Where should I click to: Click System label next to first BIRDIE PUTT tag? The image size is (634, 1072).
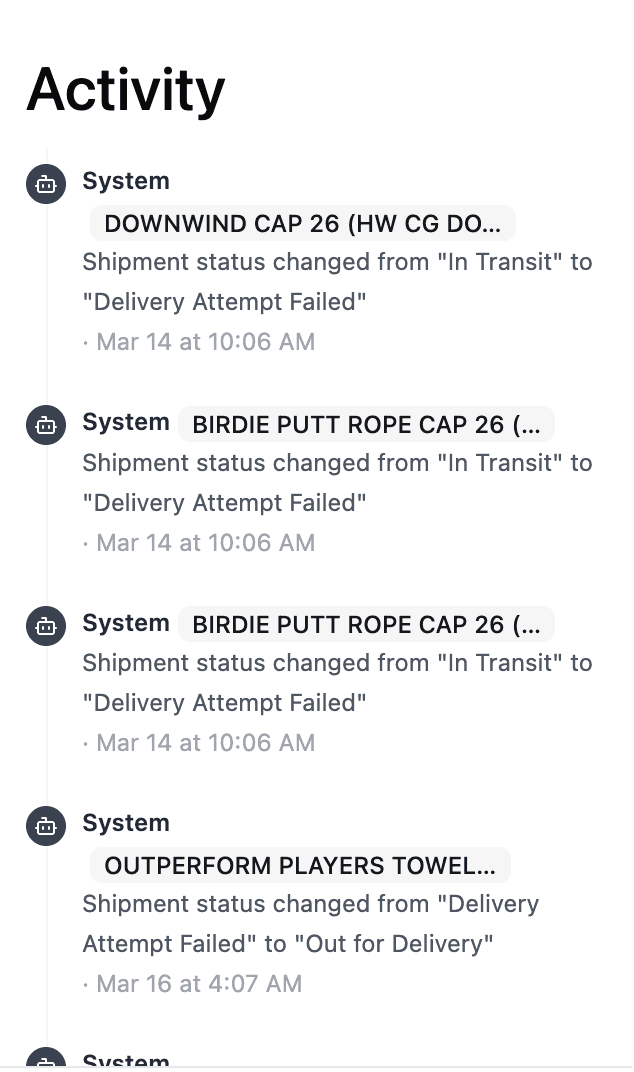[x=126, y=423]
